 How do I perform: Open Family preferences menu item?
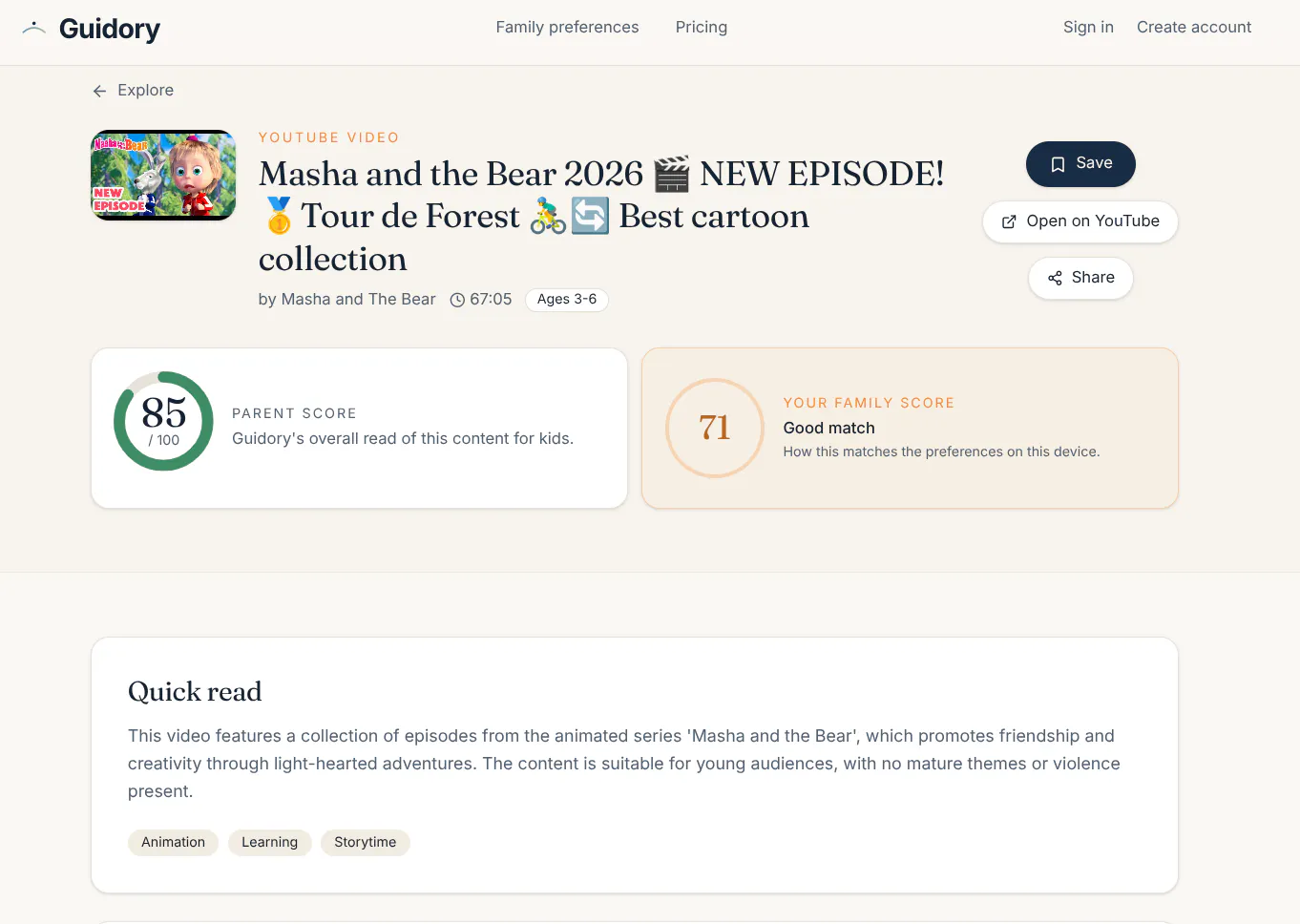click(567, 27)
